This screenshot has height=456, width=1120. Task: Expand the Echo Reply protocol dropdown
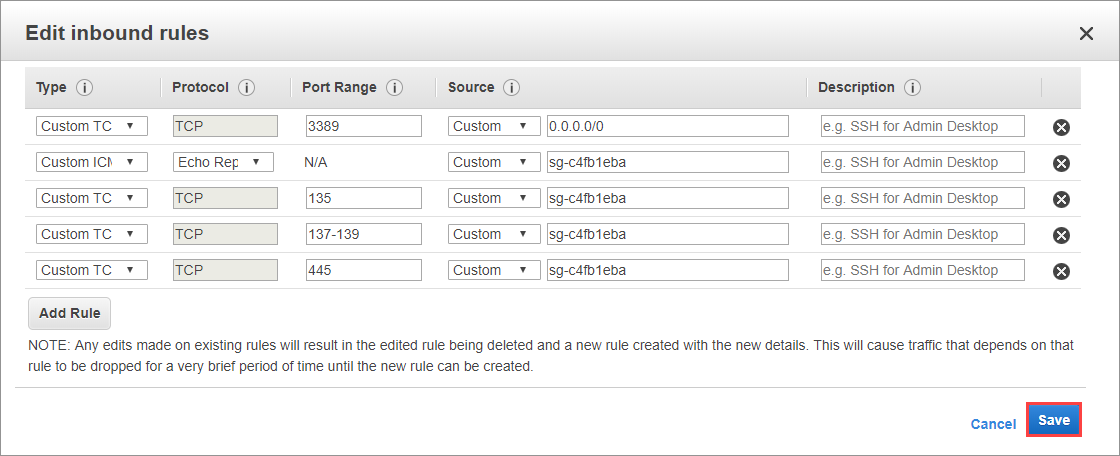pyautogui.click(x=223, y=162)
